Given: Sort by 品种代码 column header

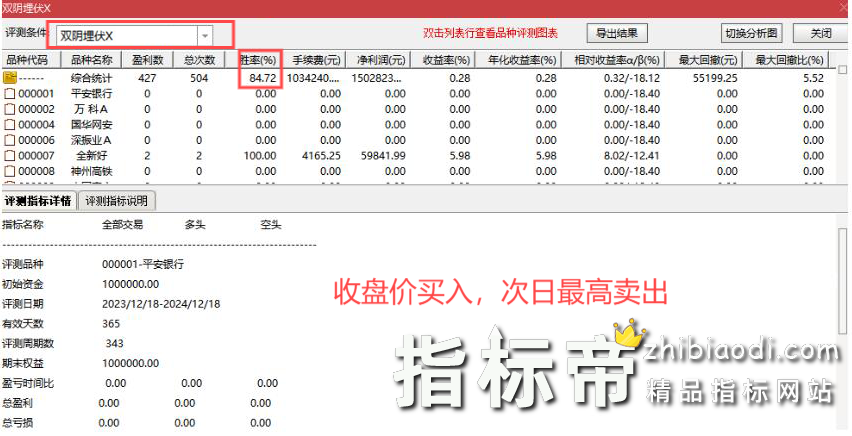Looking at the screenshot, I should click(x=30, y=59).
